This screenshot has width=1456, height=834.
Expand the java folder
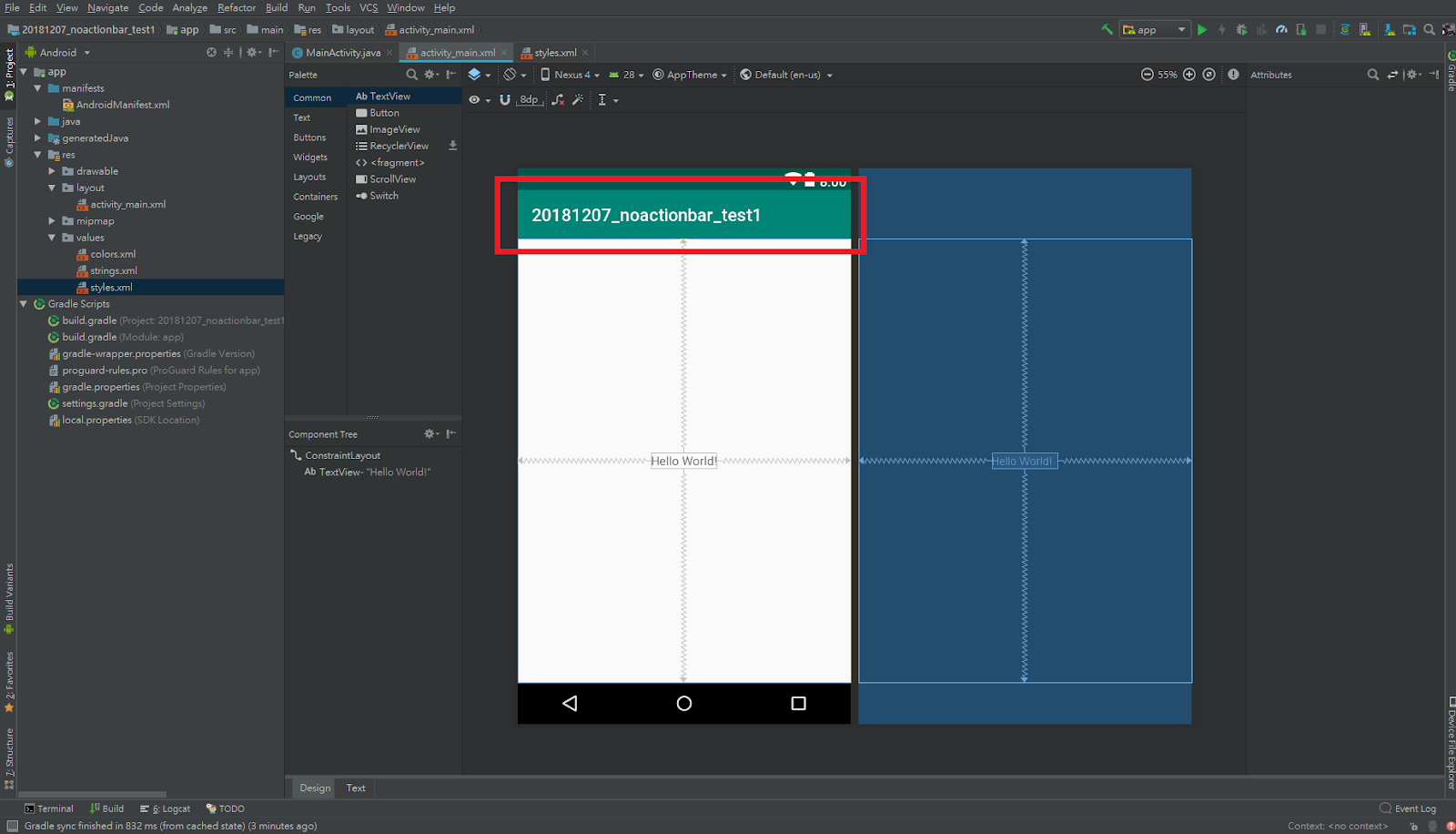(x=37, y=121)
